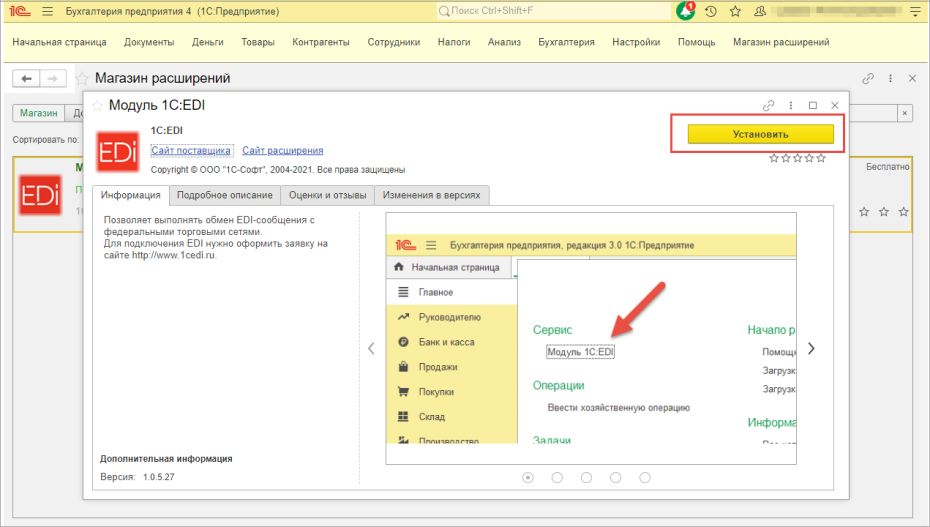Go forward with the right arrow button
Viewport: 930px width, 527px height.
[x=53, y=78]
